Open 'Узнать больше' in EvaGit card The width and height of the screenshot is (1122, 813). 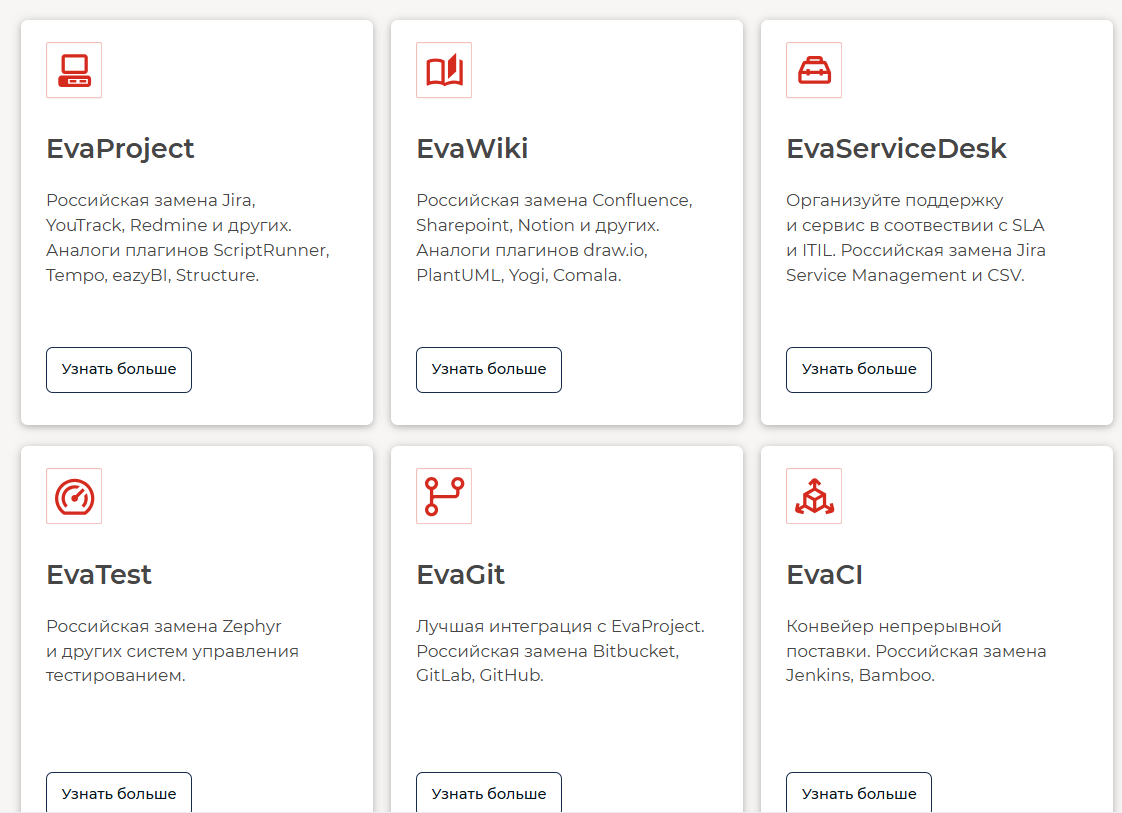(x=488, y=793)
